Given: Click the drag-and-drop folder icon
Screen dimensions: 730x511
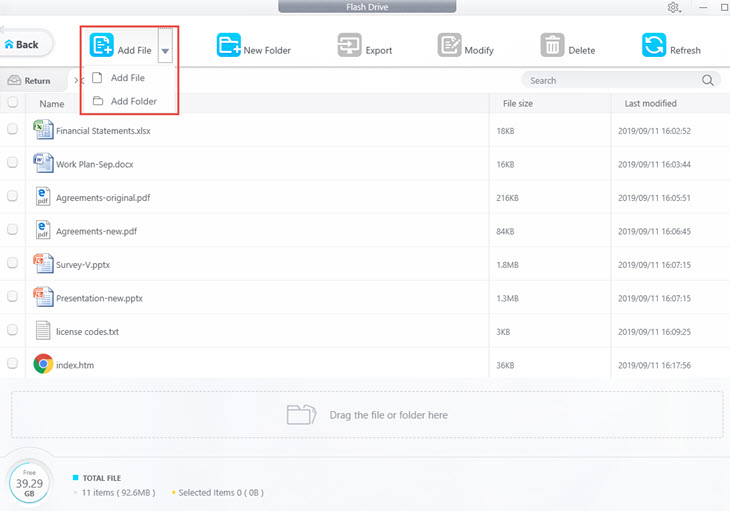Looking at the screenshot, I should 301,414.
